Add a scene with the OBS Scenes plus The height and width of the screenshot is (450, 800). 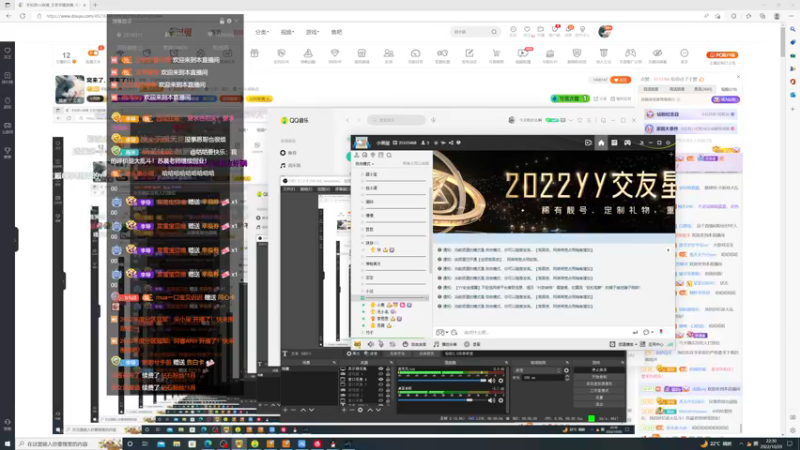click(x=285, y=410)
